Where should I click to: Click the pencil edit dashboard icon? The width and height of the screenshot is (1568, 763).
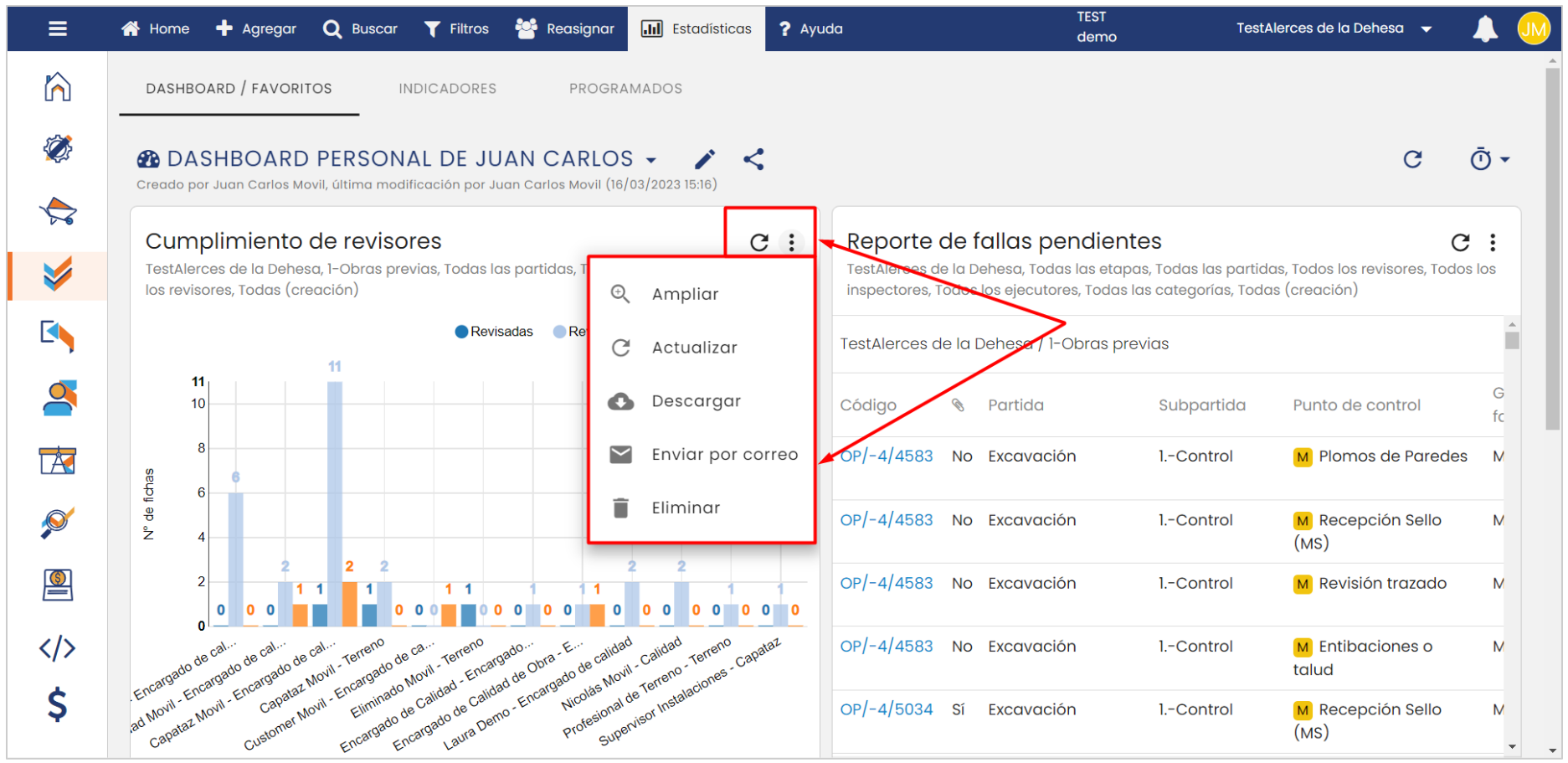coord(705,159)
